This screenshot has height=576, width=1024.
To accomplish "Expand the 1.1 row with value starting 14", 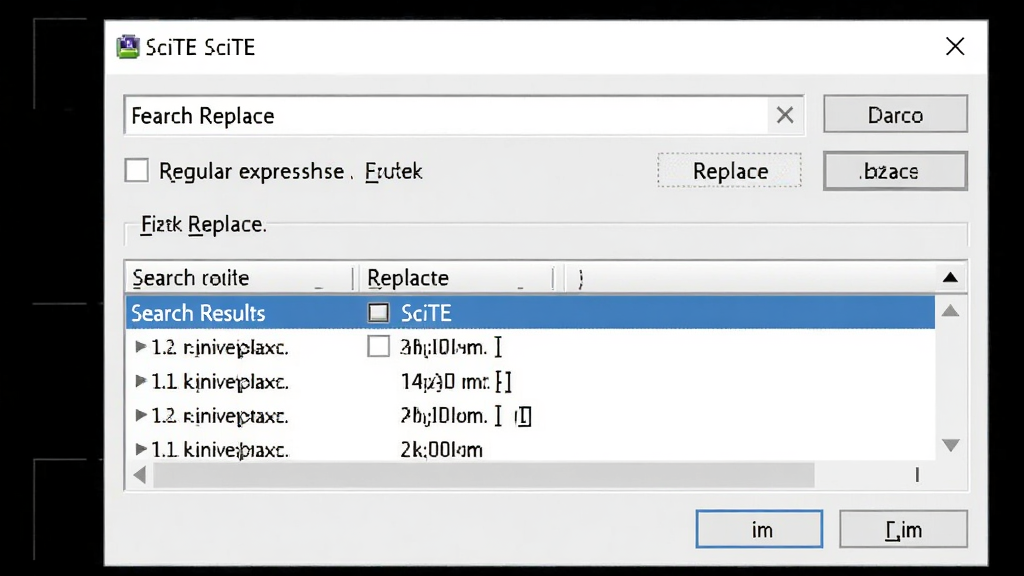I will pyautogui.click(x=140, y=381).
